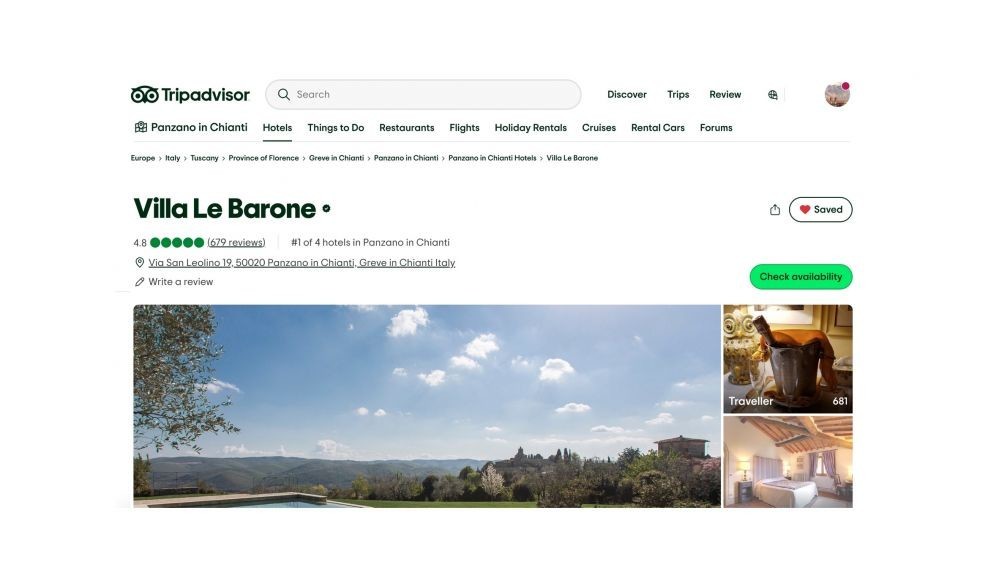Open the user profile avatar
999x576 pixels.
click(x=837, y=95)
